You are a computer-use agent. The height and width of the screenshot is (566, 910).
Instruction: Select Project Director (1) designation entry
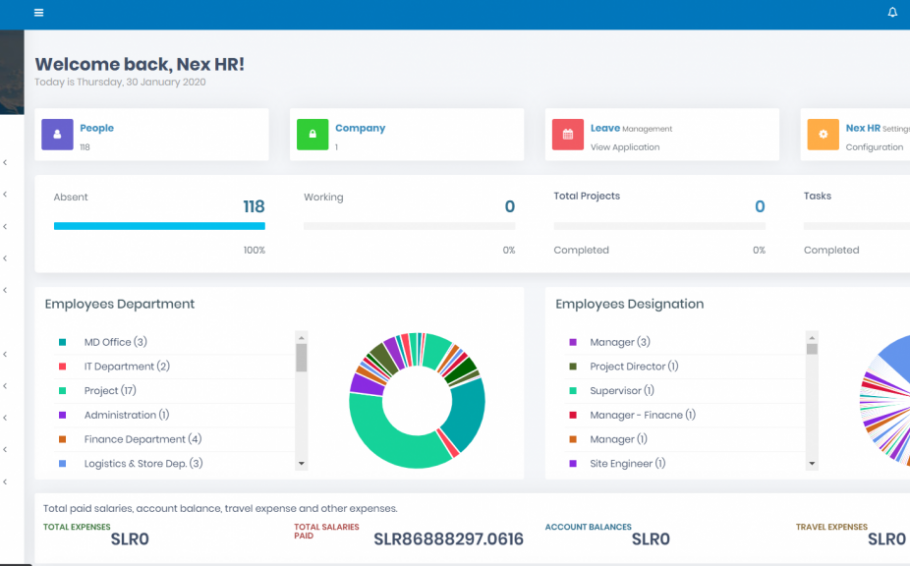coord(634,366)
